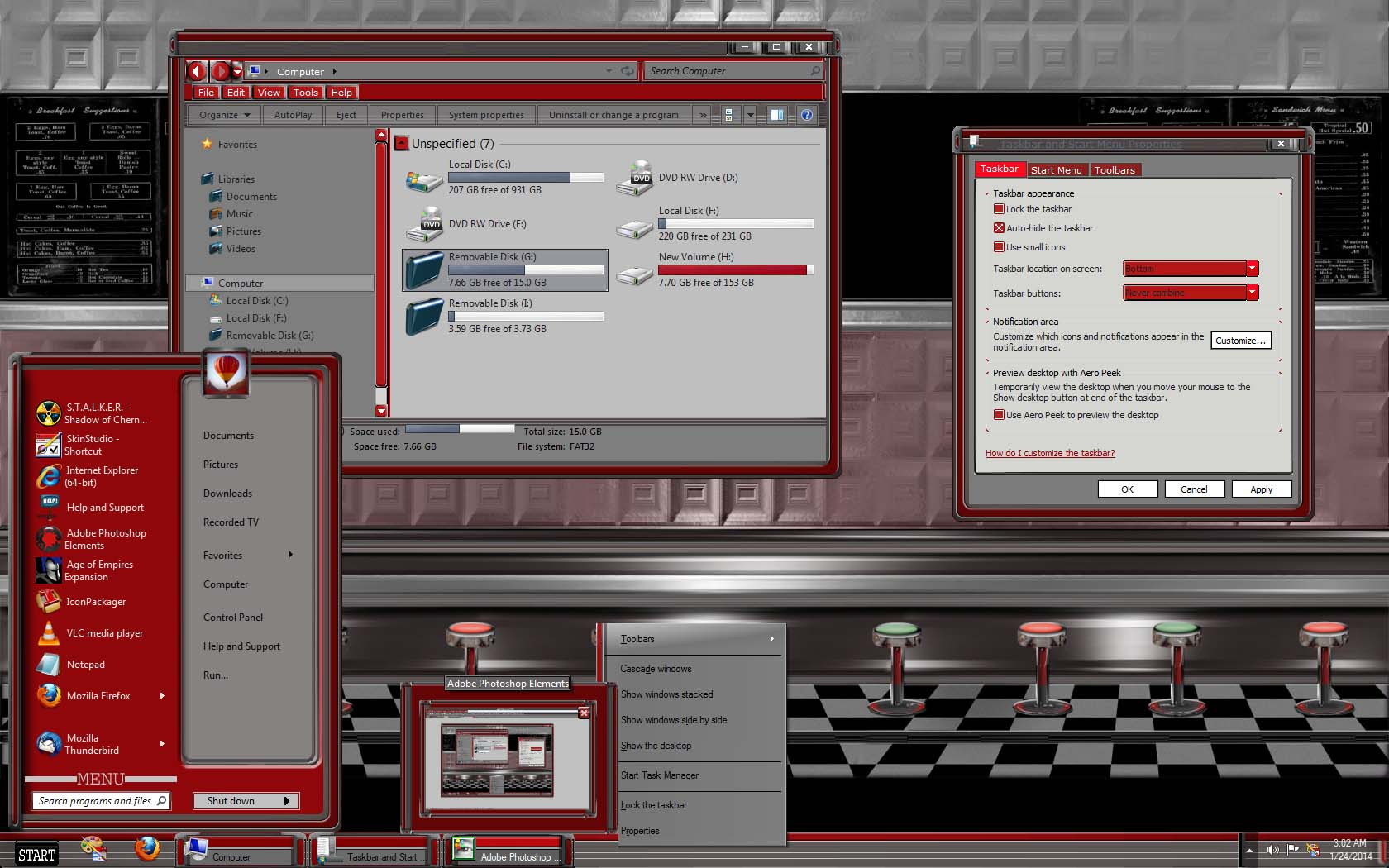The height and width of the screenshot is (868, 1389).
Task: Click Apply in Taskbar properties dialog
Action: (1261, 489)
